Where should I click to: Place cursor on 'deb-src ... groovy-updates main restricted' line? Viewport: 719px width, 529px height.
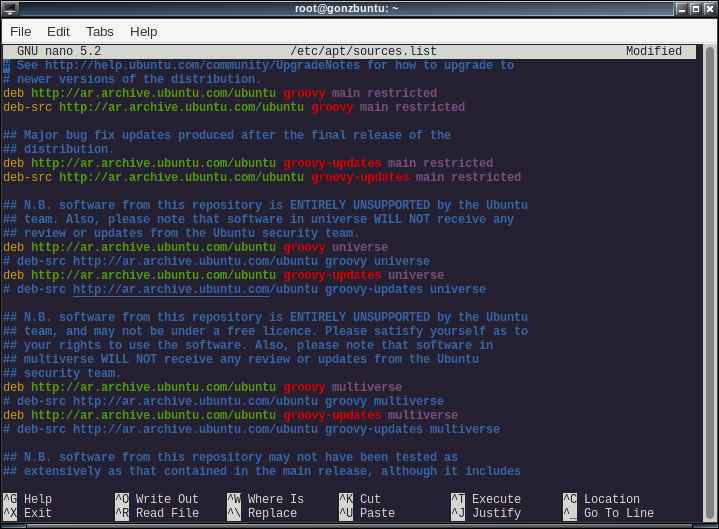pos(262,177)
